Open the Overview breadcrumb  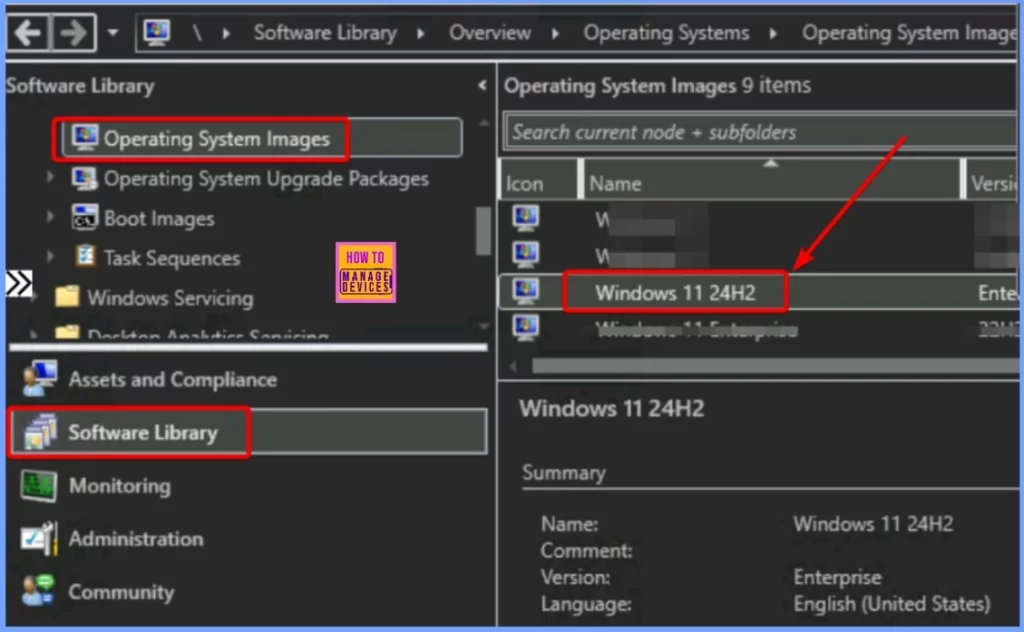489,33
